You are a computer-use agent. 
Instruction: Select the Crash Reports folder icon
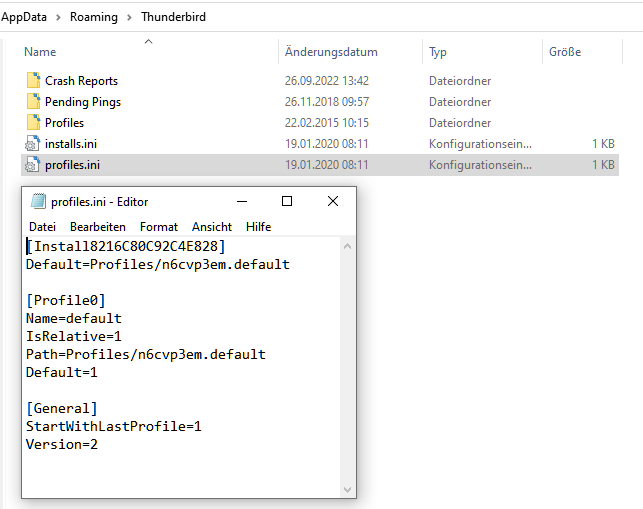click(x=33, y=80)
